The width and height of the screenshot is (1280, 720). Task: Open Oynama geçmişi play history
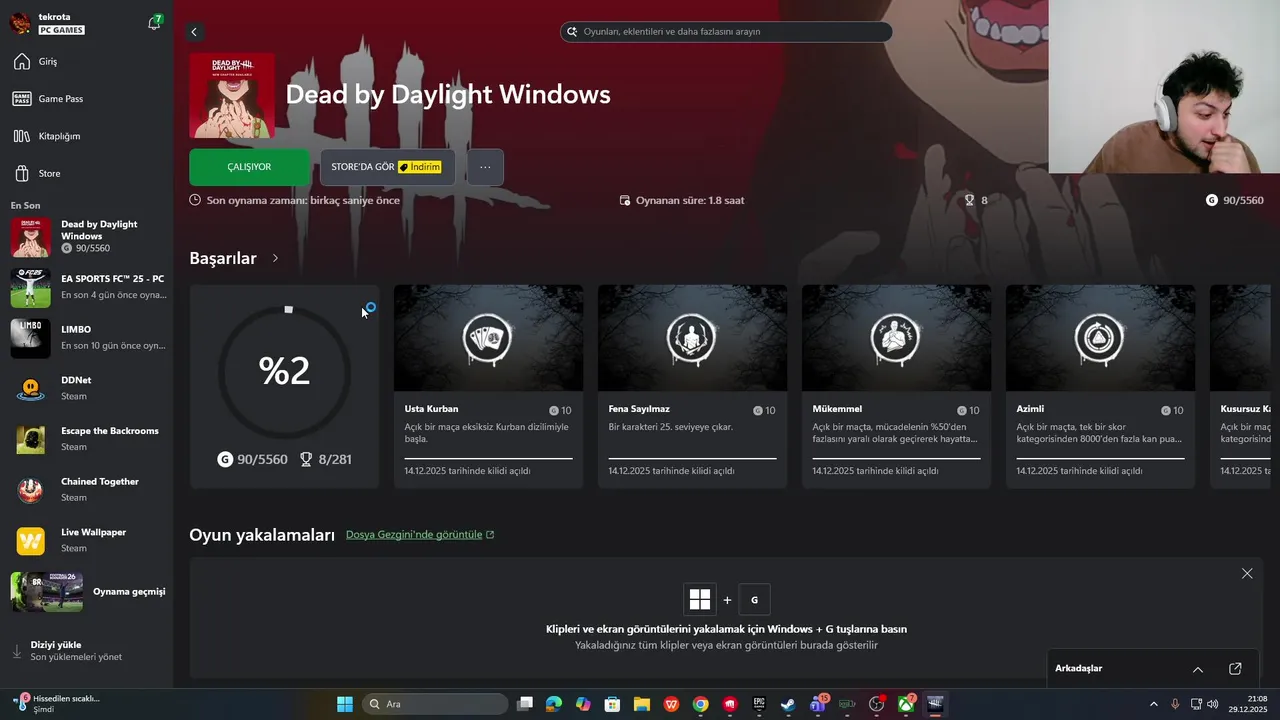coord(87,591)
